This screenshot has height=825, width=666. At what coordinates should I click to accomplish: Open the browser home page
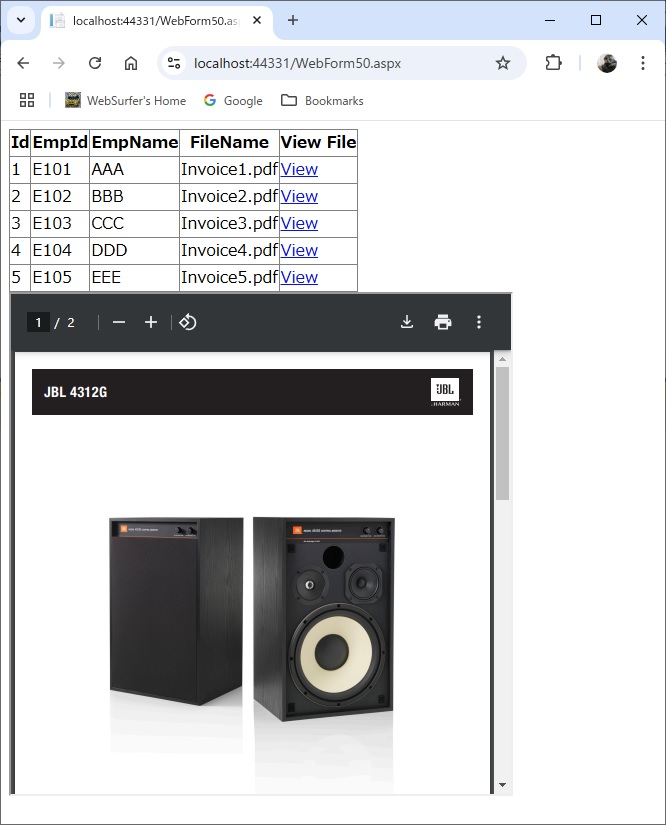(130, 63)
